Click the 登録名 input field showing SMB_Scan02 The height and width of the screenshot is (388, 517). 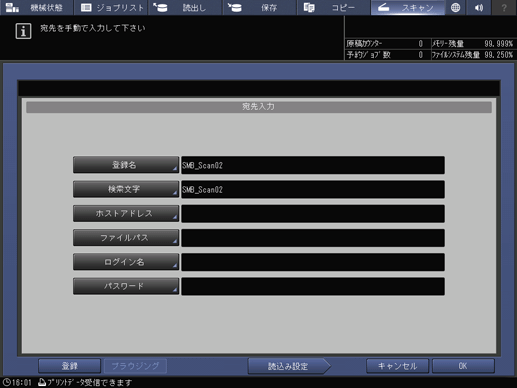(x=313, y=165)
